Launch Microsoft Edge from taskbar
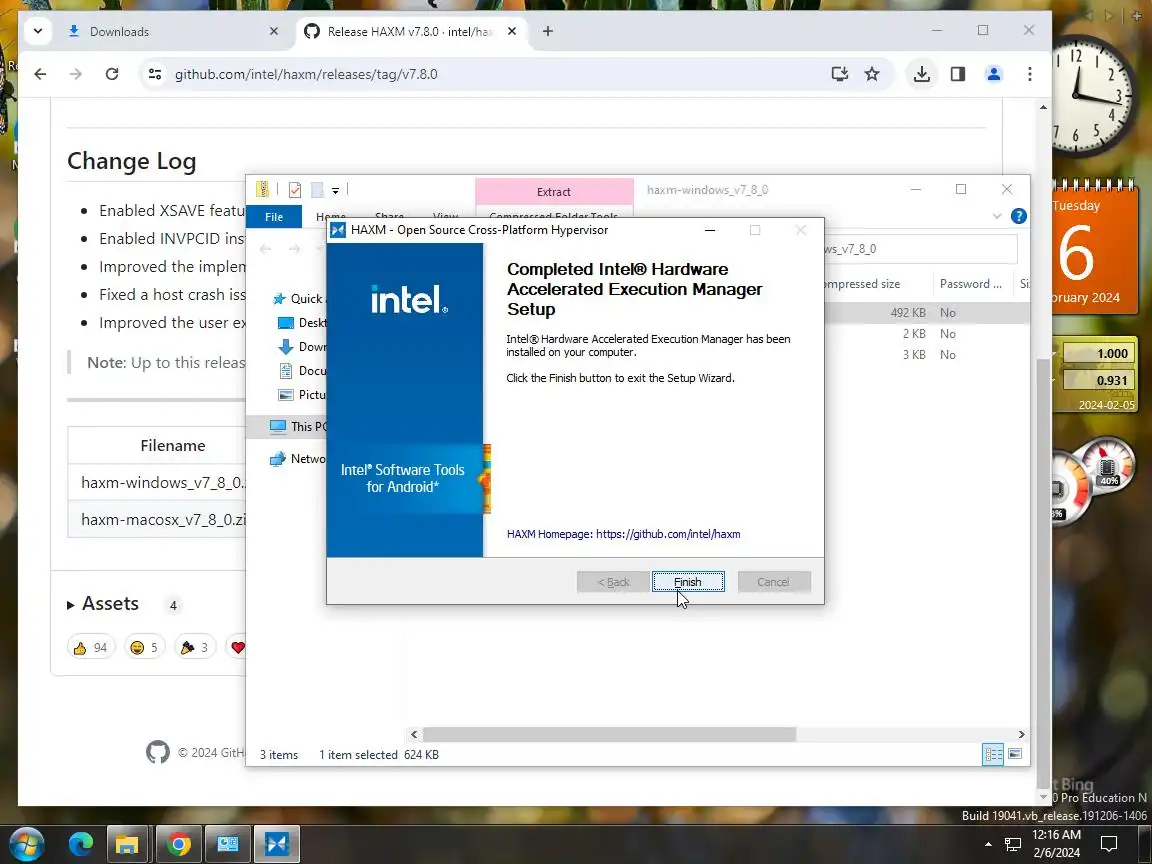The width and height of the screenshot is (1152, 864). pyautogui.click(x=81, y=844)
